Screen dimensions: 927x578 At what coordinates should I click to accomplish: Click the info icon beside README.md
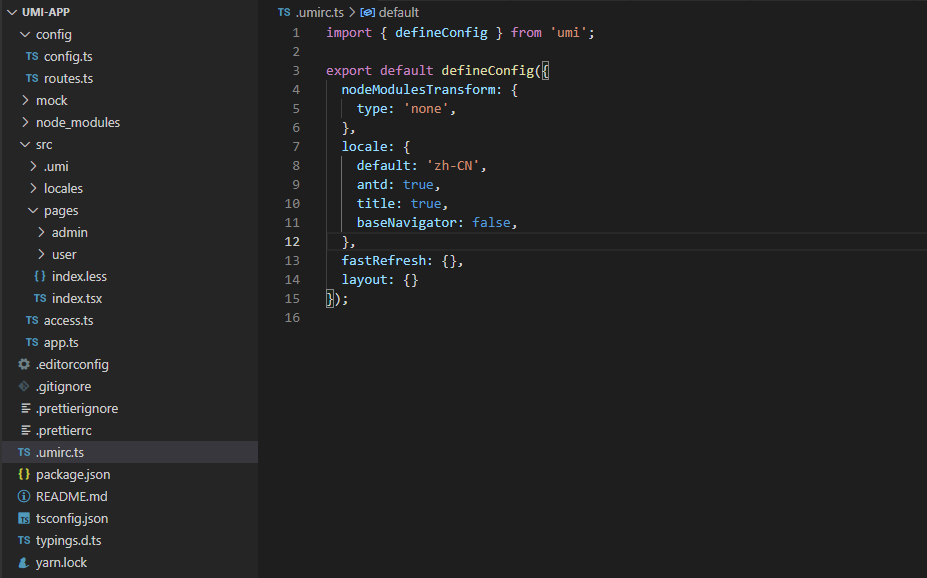pyautogui.click(x=24, y=496)
